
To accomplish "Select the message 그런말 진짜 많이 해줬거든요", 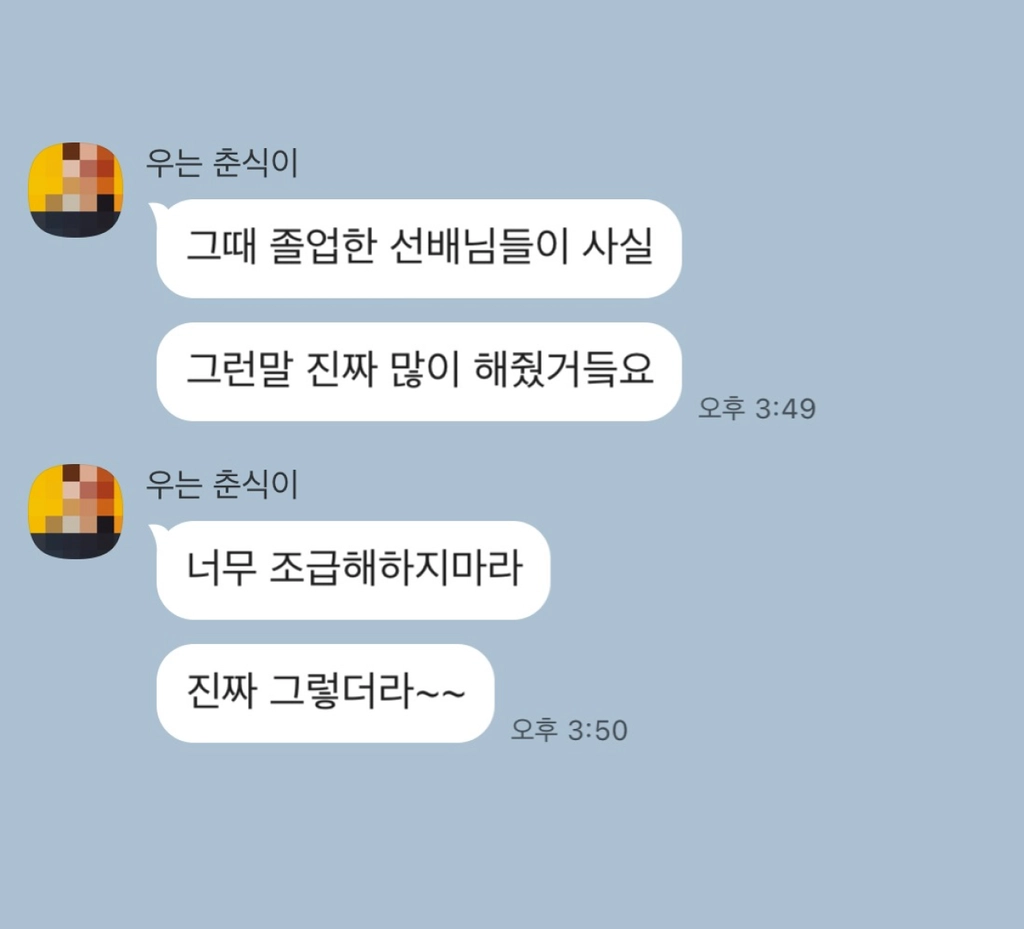I will (419, 371).
